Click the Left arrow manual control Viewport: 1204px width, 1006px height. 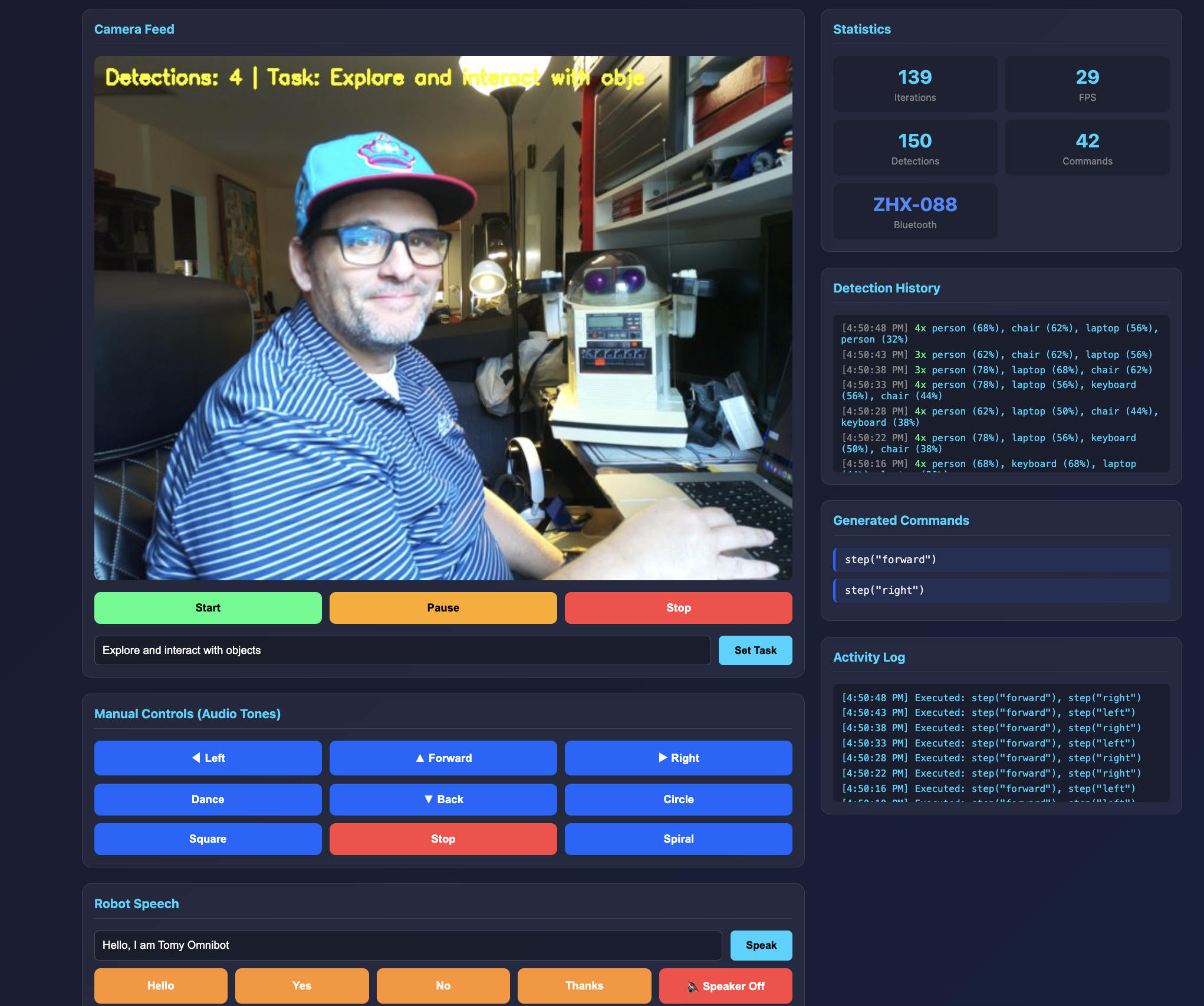tap(208, 758)
